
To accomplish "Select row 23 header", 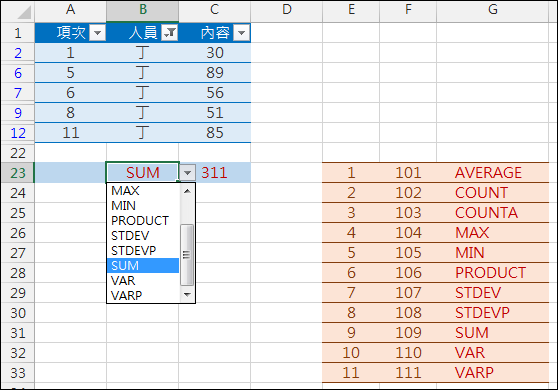I will 18,173.
